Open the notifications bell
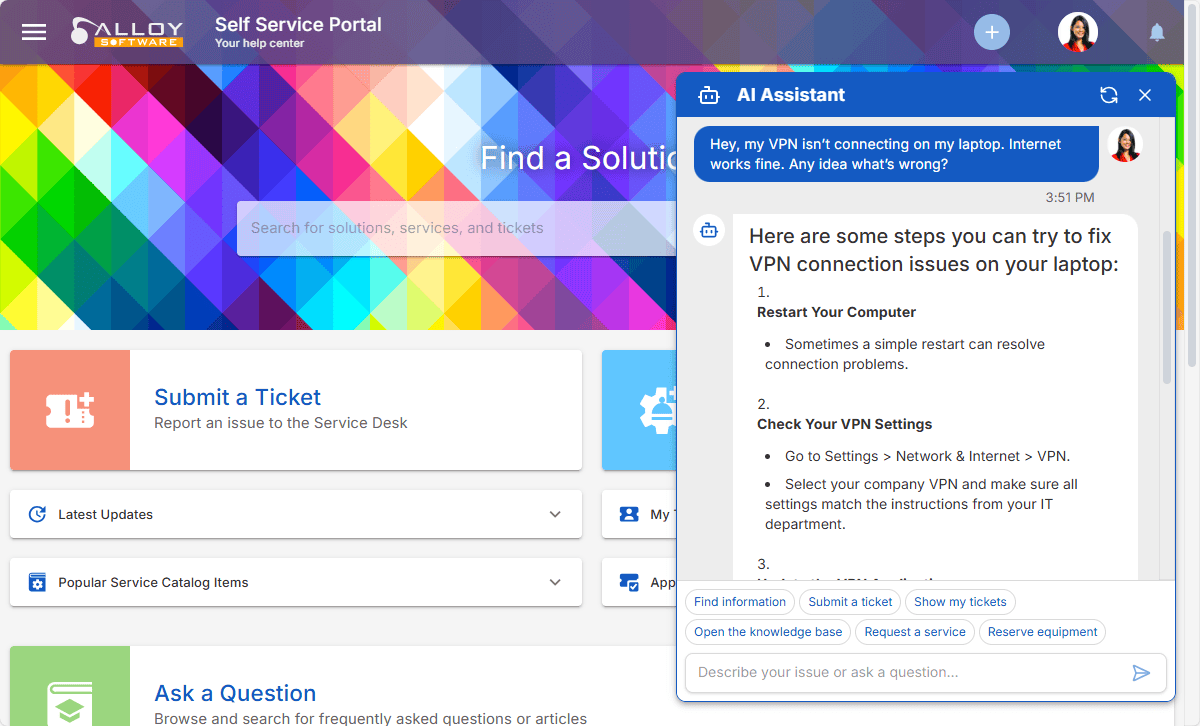 point(1157,33)
